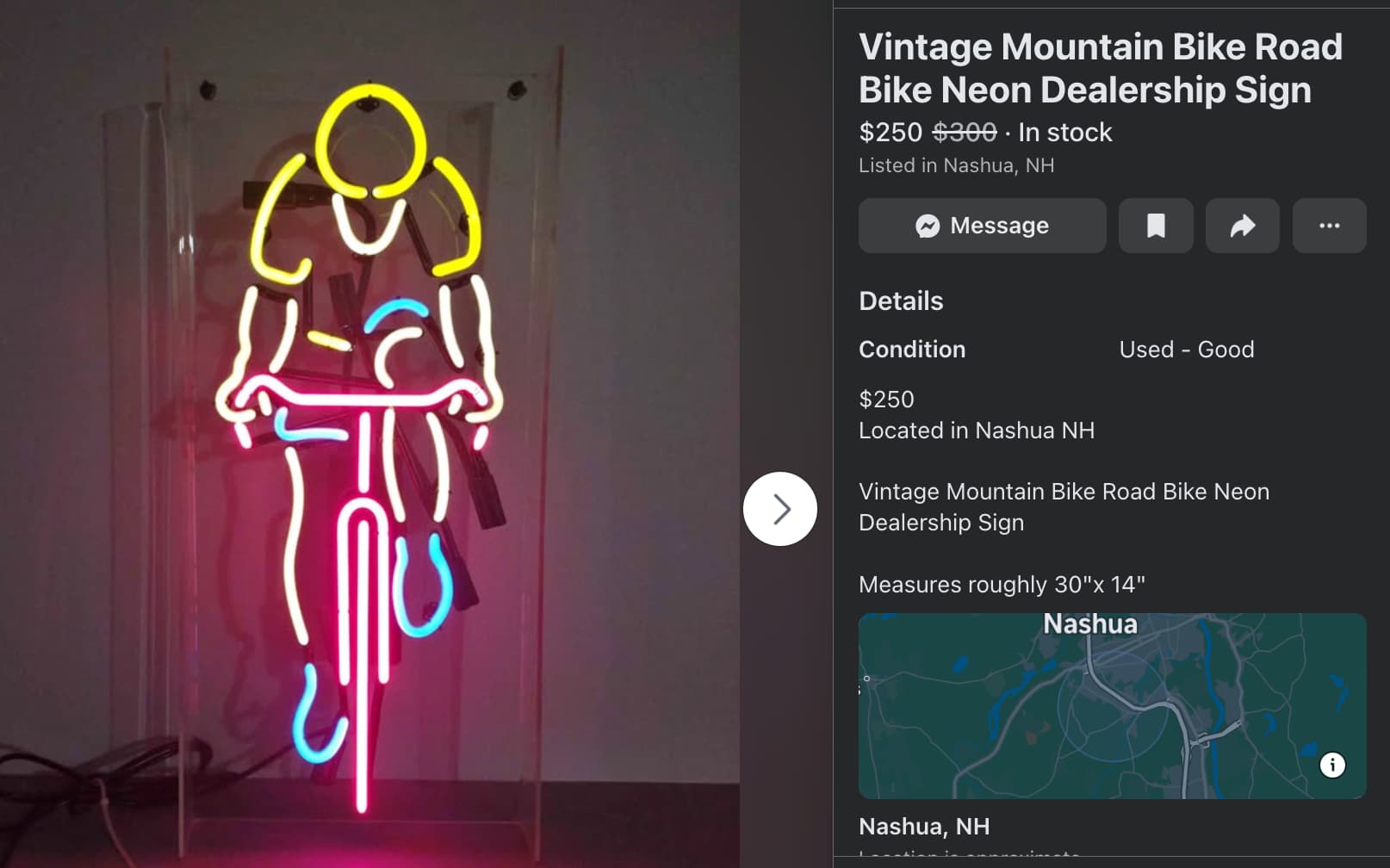Click the "Listed in Nashua, NH" link
Image resolution: width=1390 pixels, height=868 pixels.
(956, 165)
